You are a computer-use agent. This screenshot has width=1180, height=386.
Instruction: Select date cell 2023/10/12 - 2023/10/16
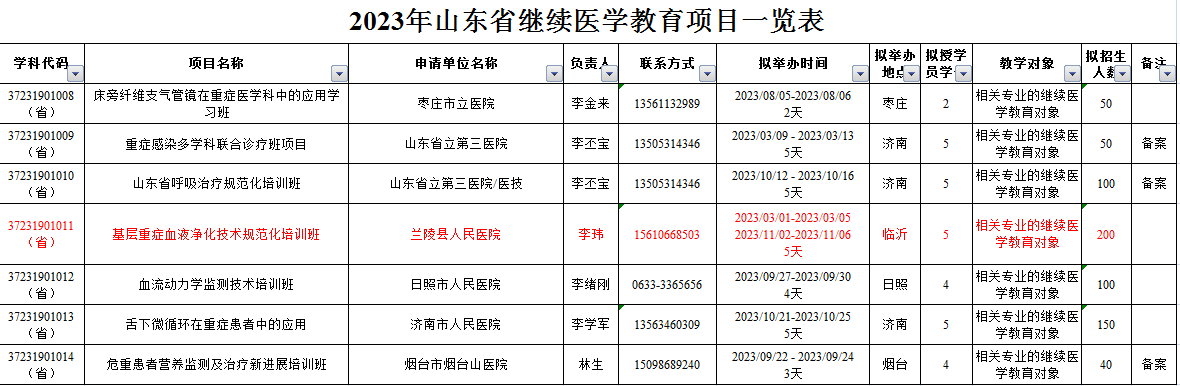click(x=793, y=183)
